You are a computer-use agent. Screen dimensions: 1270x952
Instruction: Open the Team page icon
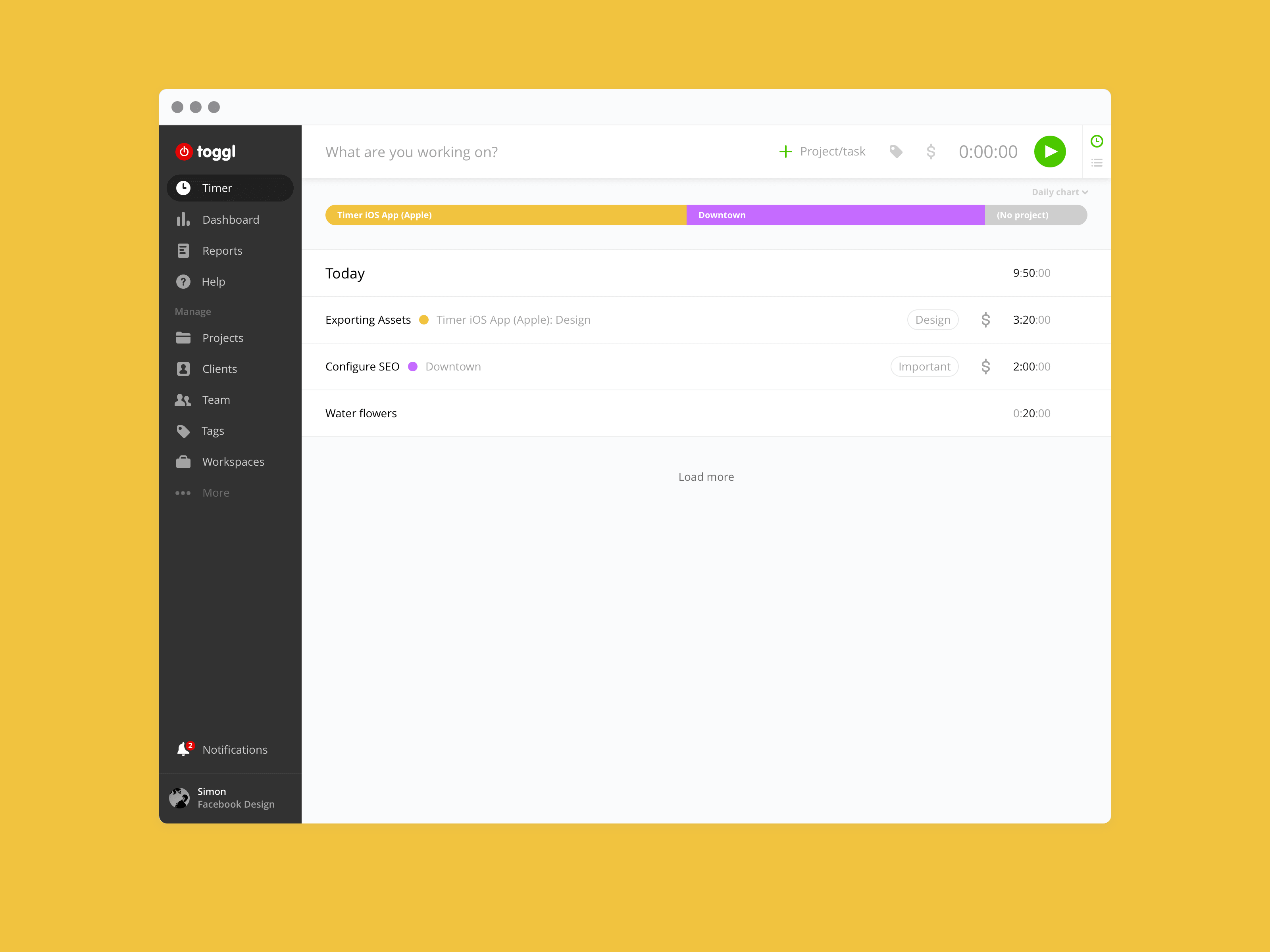click(x=183, y=400)
